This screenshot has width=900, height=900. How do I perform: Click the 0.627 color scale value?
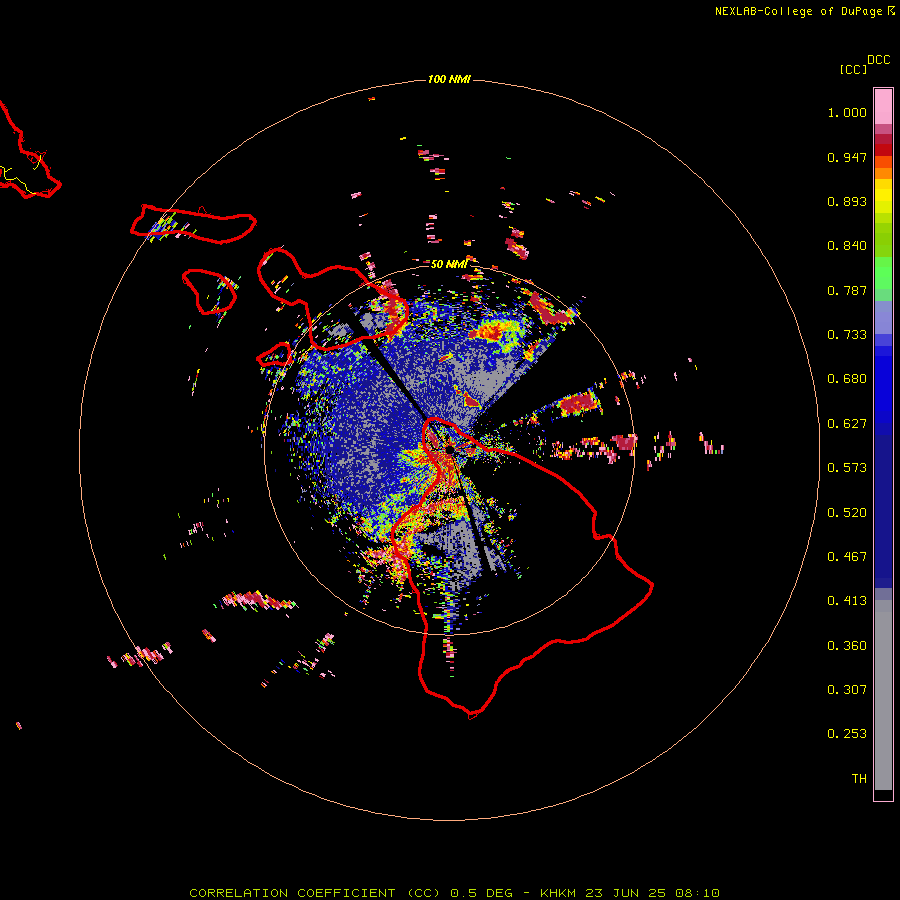coord(847,424)
